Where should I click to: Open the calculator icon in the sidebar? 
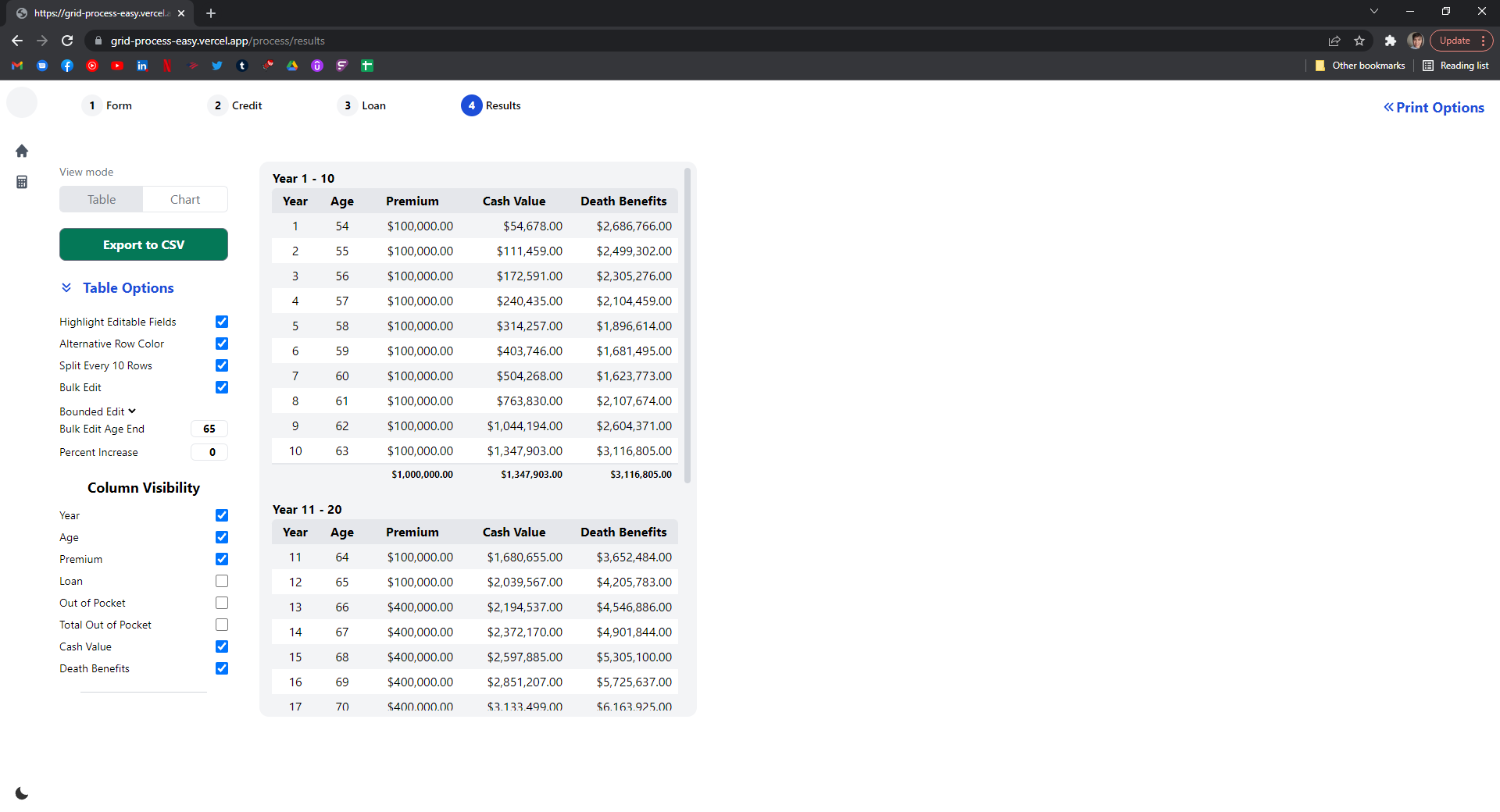(22, 182)
